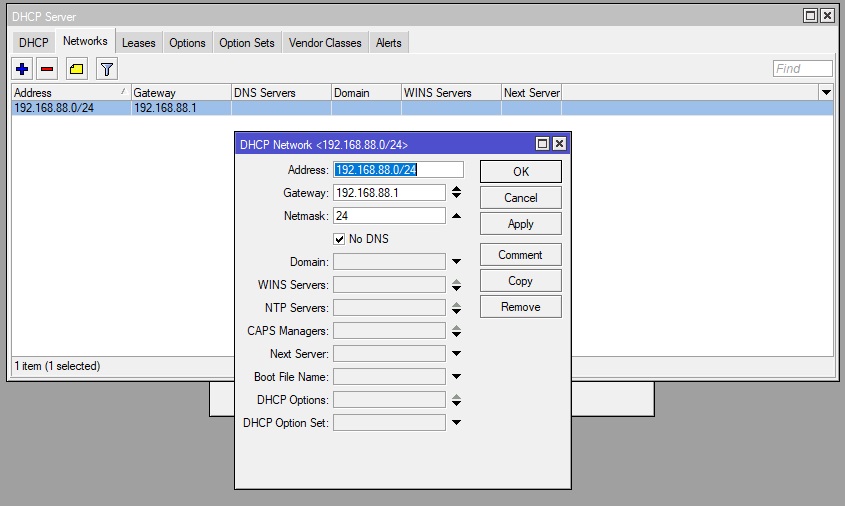Click the Gateway up/down stepper arrows
Viewport: 845px width, 506px height.
click(x=456, y=192)
